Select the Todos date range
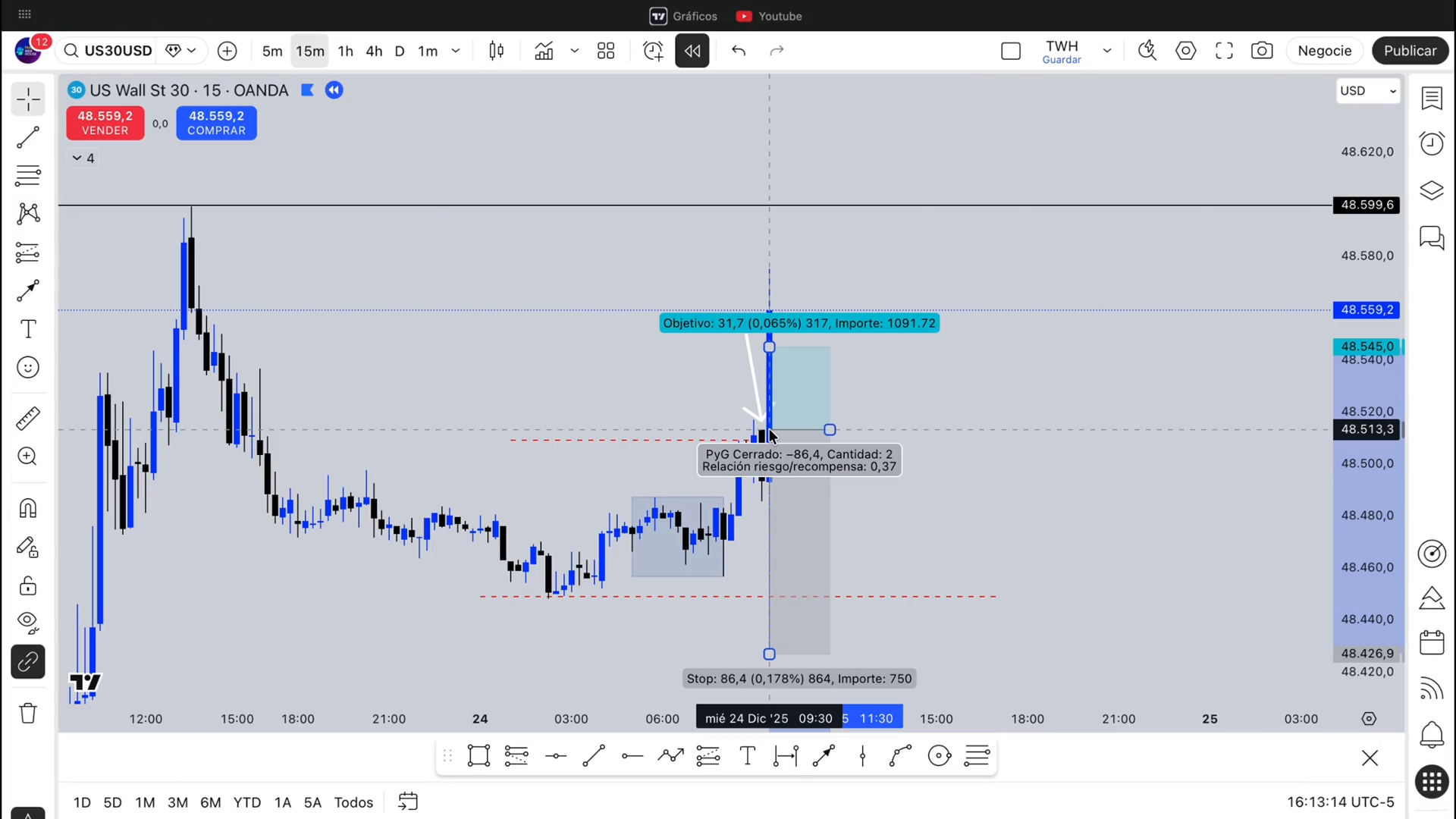 pos(353,802)
